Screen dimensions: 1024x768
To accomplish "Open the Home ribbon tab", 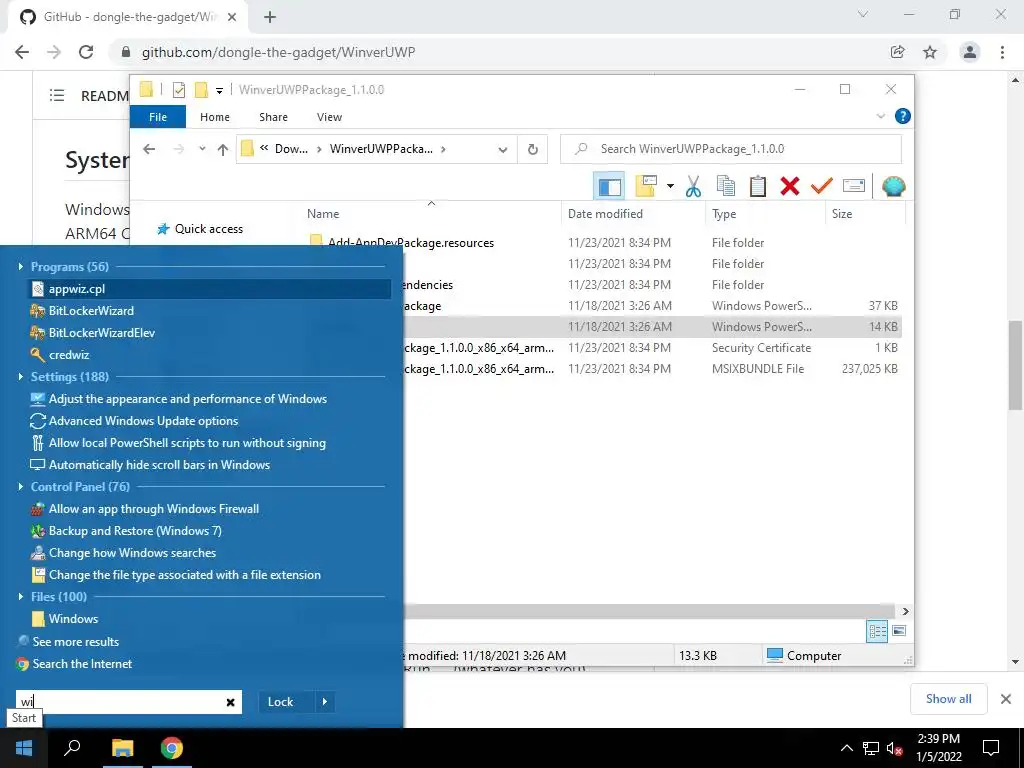I will pos(215,117).
